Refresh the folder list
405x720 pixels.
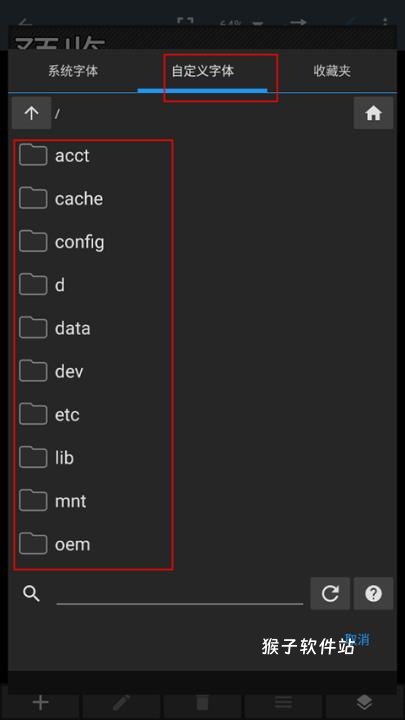(x=330, y=594)
